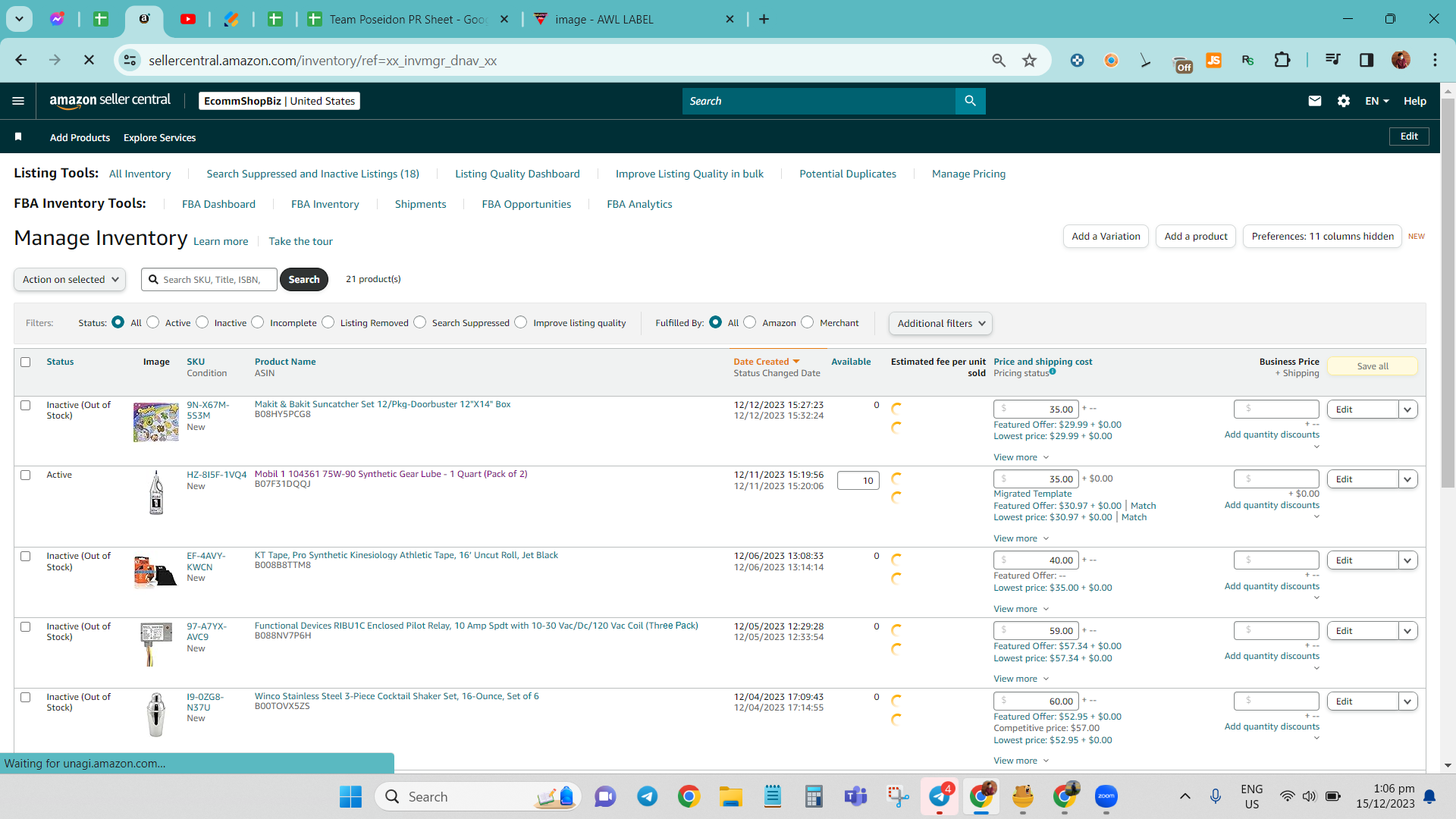The width and height of the screenshot is (1456, 819).
Task: Open the Chrome profile avatar
Action: pos(1401,60)
